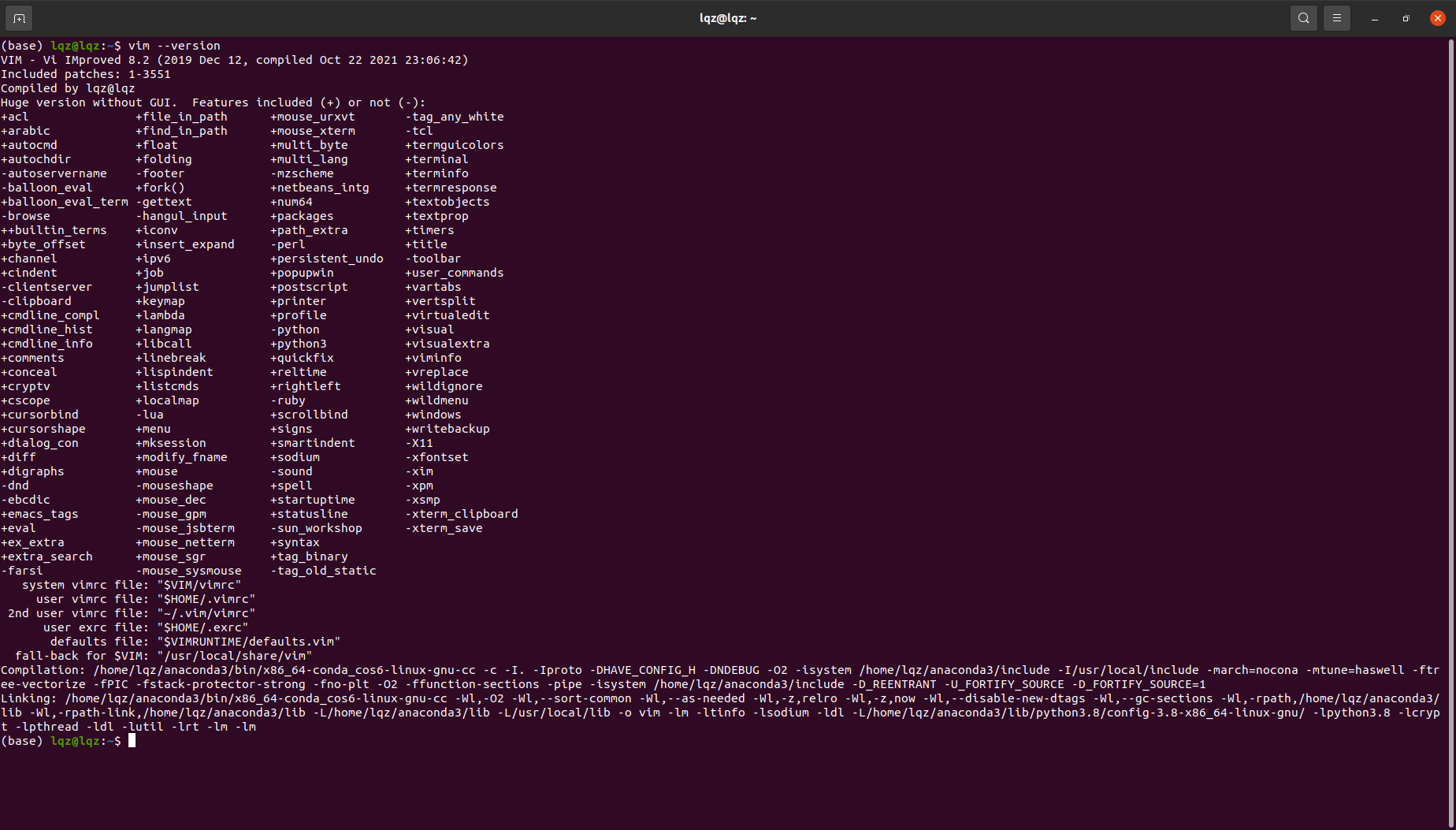This screenshot has height=830, width=1456.
Task: Click the '+writebackup' feature entry
Action: point(448,429)
